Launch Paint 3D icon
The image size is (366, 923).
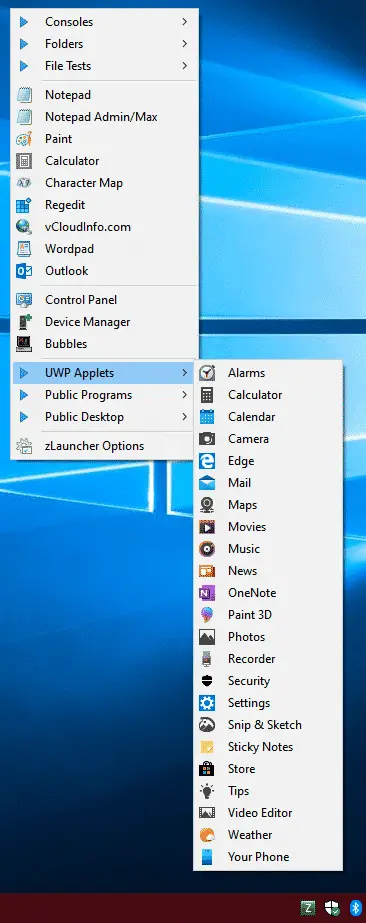(207, 615)
